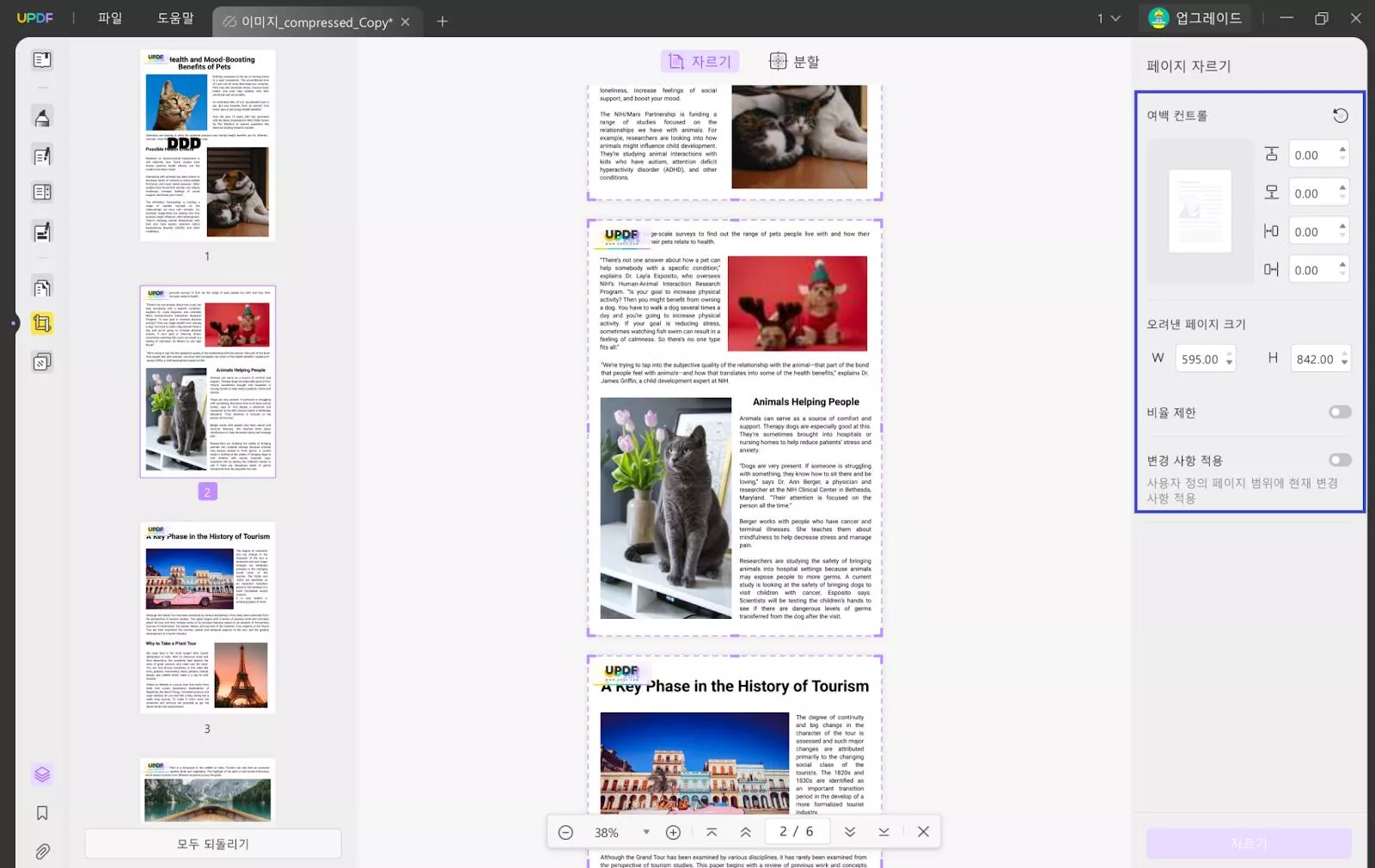The image size is (1375, 868).
Task: Click the 업그레이드 button
Action: 1196,18
